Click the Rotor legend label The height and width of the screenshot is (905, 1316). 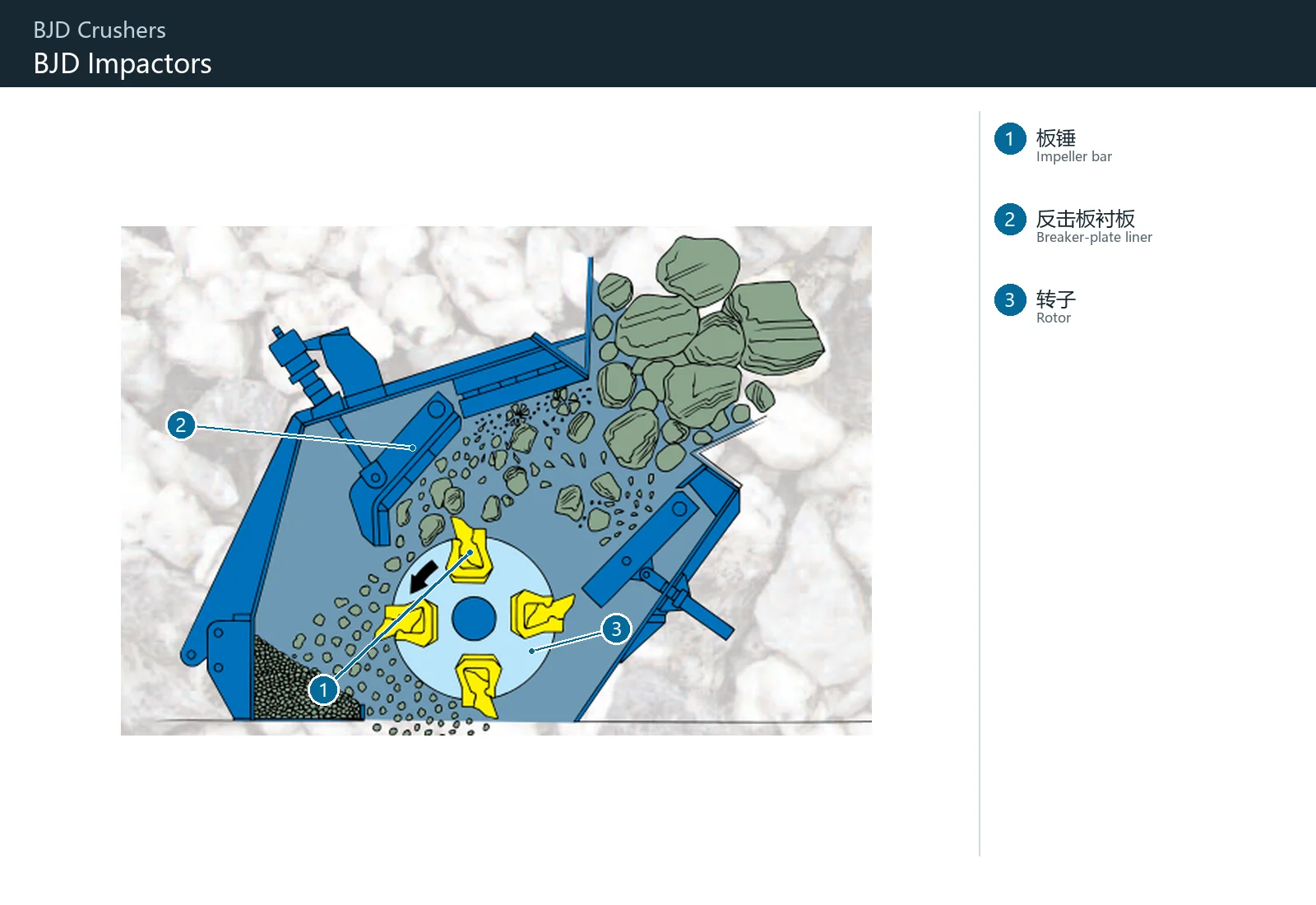tap(1054, 318)
